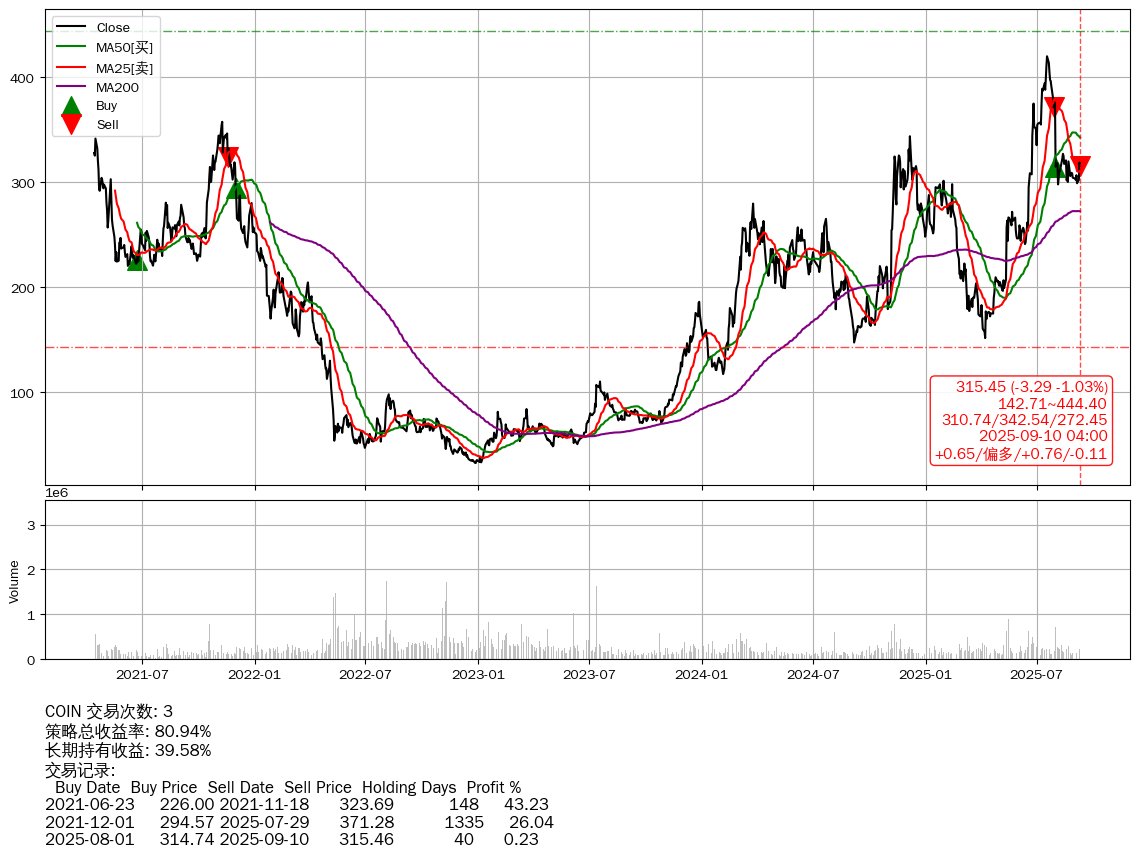Screen dimensions: 1139x857
Task: Click the 2024-07 x-axis date label
Action: pyautogui.click(x=813, y=674)
